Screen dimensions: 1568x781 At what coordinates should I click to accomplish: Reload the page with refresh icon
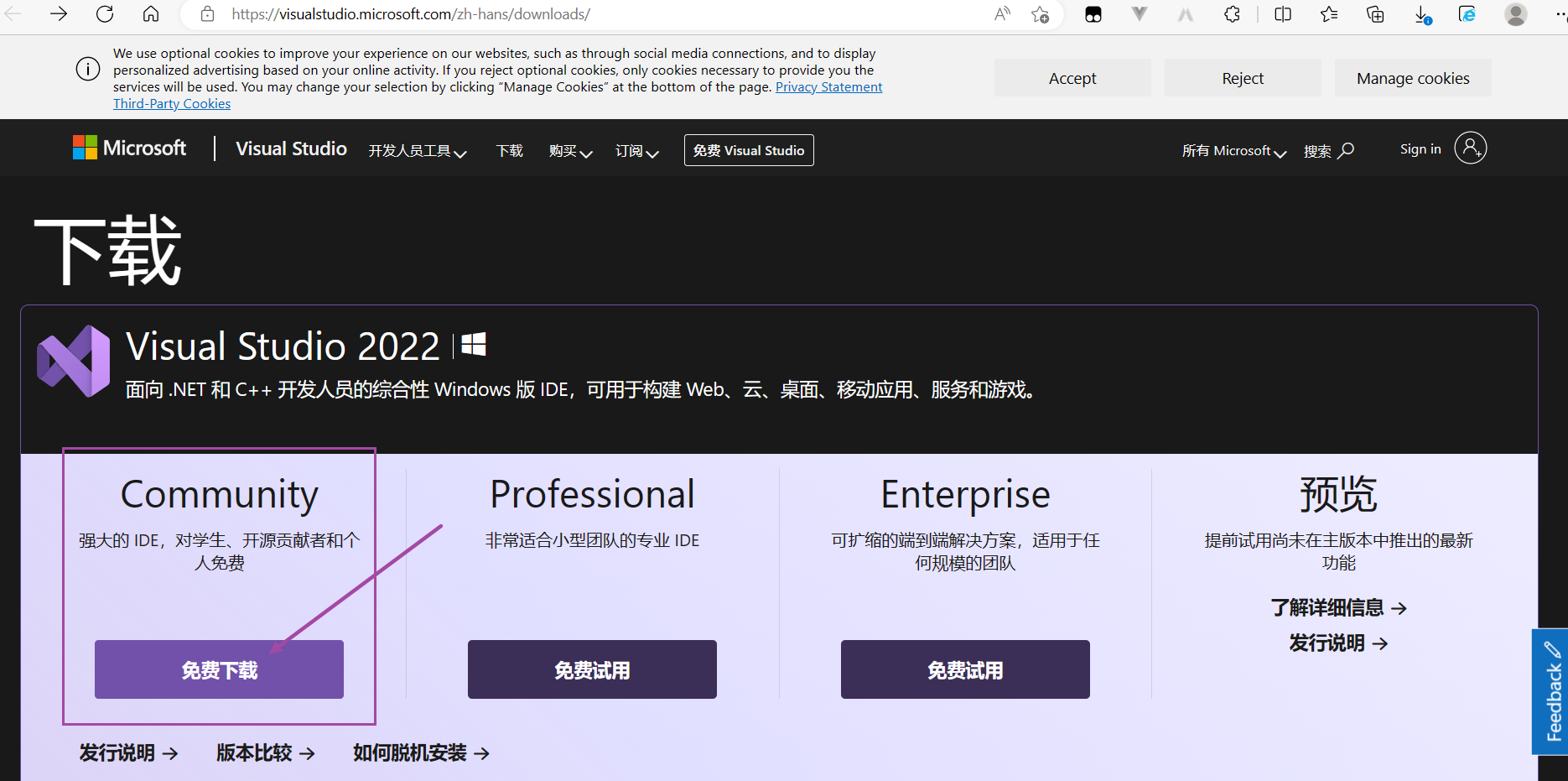pos(105,14)
